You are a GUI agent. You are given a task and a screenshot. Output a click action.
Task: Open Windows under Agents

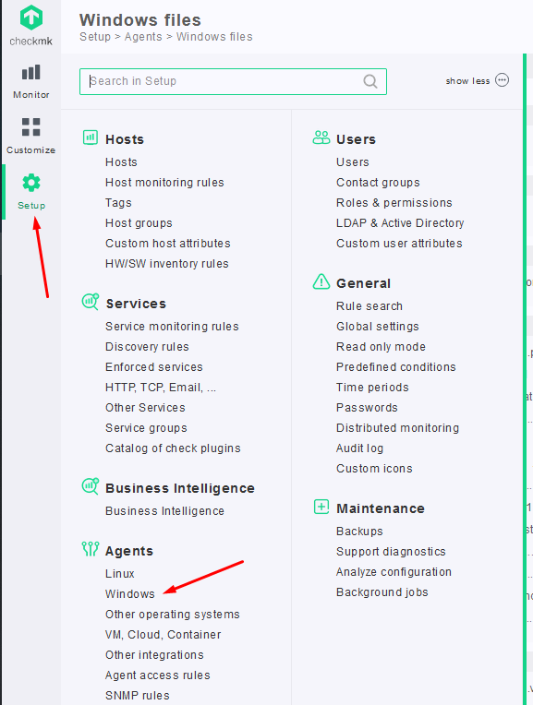pyautogui.click(x=130, y=594)
